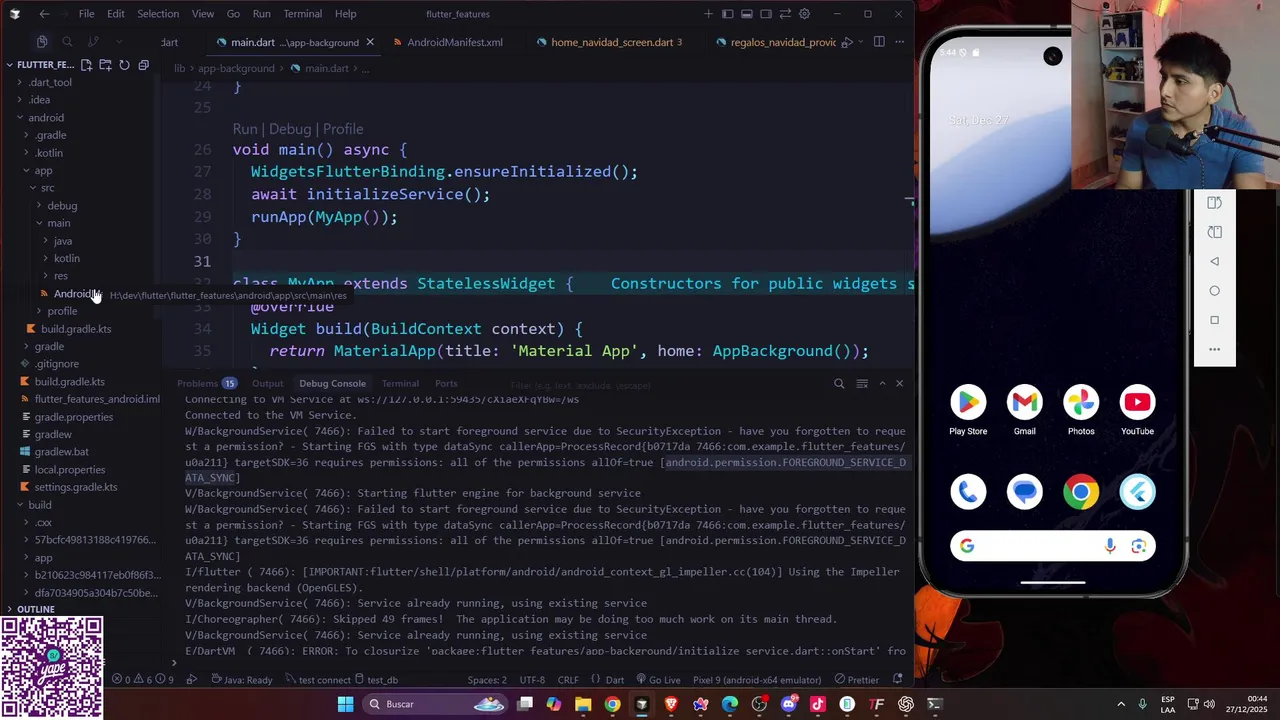
Task: Refresh the explorer tree
Action: [125, 65]
